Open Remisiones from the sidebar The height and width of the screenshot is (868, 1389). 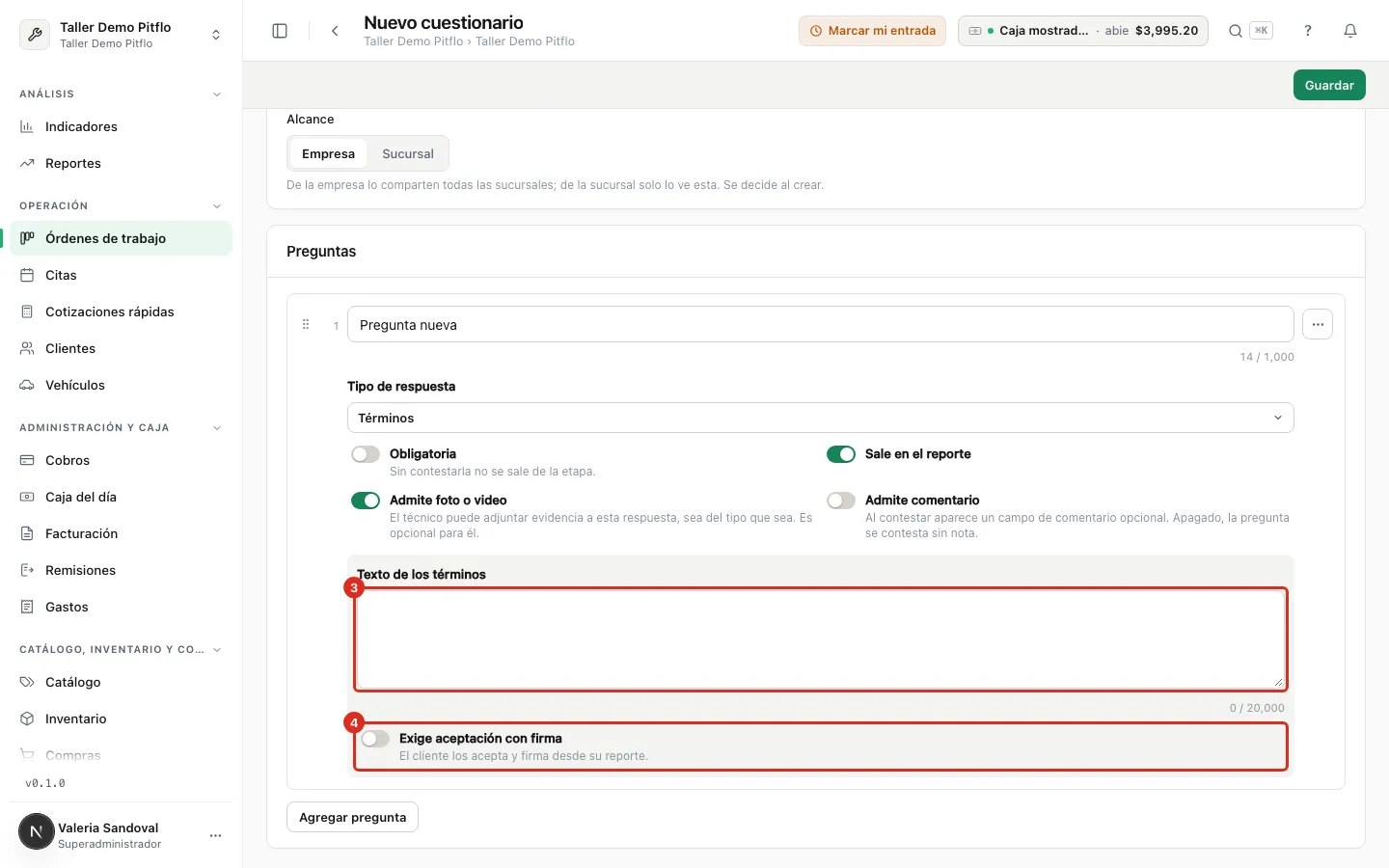pos(122,570)
